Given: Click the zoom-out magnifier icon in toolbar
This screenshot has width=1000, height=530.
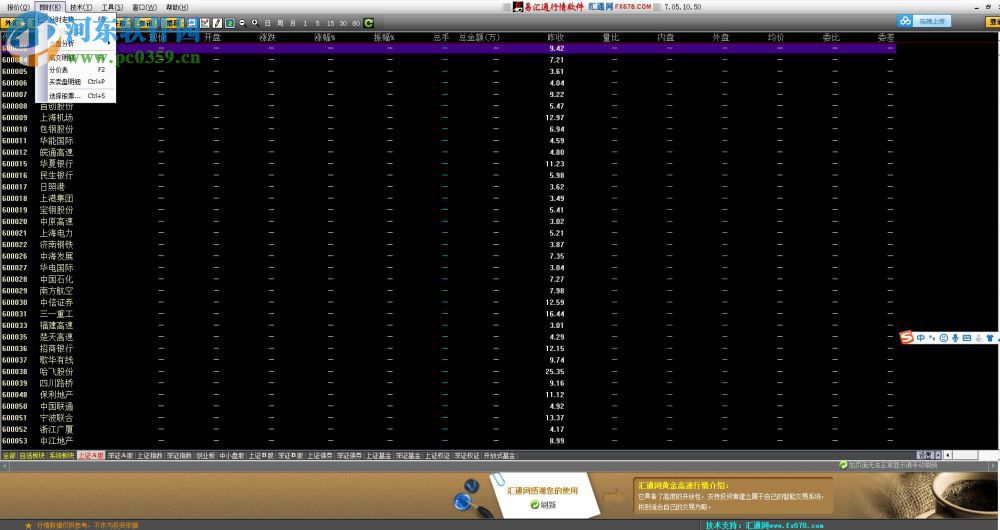Looking at the screenshot, I should coord(242,23).
